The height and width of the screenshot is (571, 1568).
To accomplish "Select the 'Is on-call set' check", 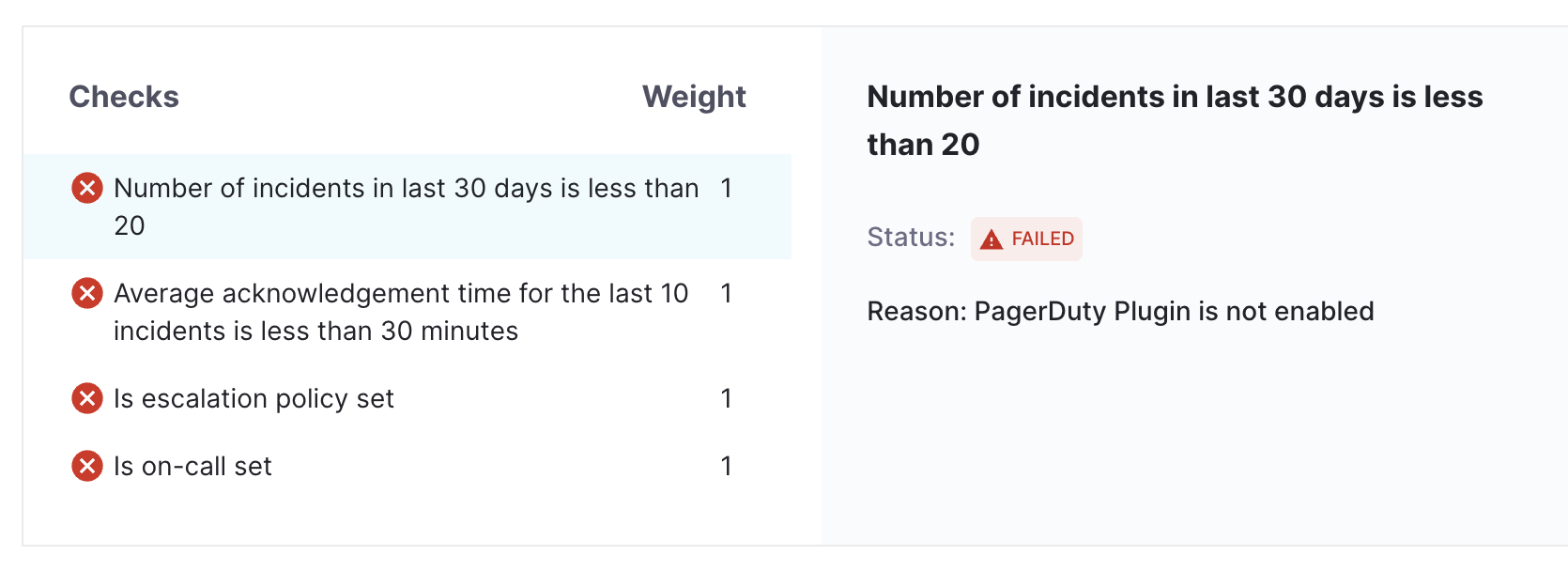I will 192,467.
